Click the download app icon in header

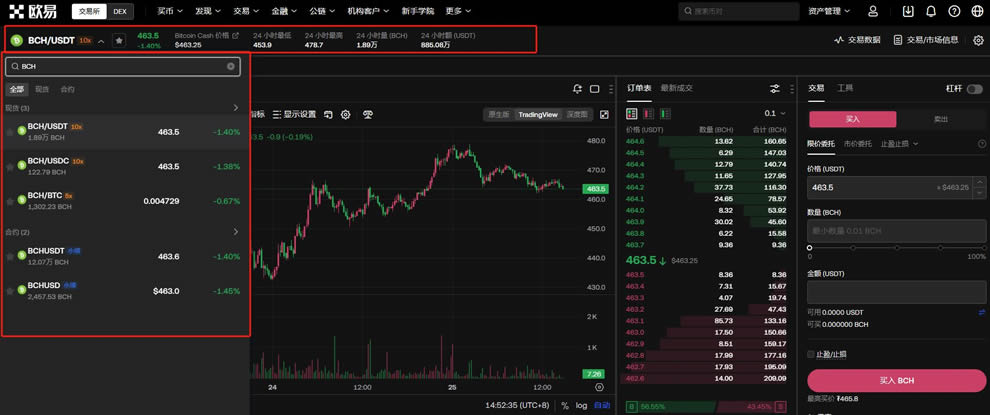coord(908,12)
